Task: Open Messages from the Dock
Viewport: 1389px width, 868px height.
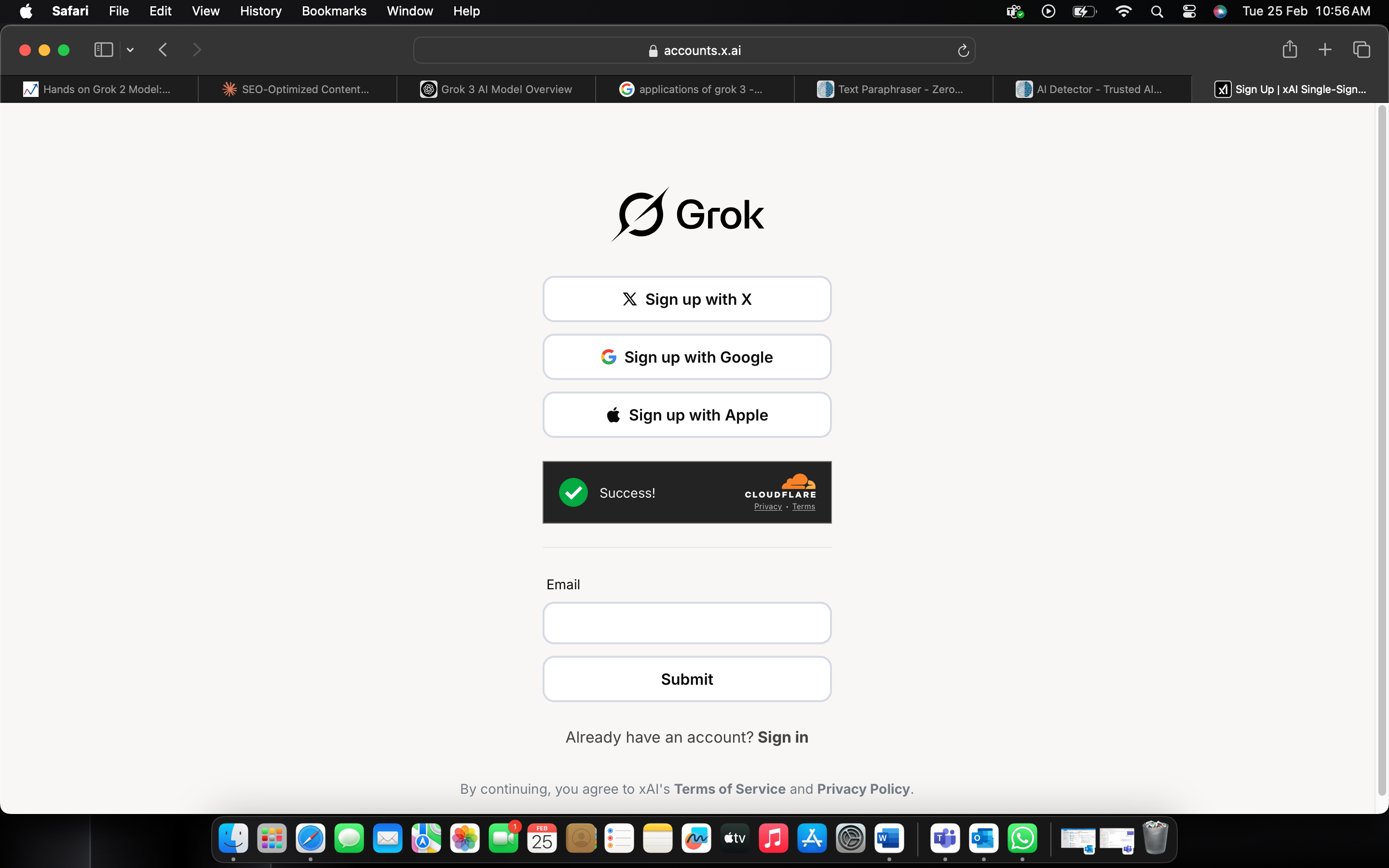Action: pyautogui.click(x=349, y=839)
